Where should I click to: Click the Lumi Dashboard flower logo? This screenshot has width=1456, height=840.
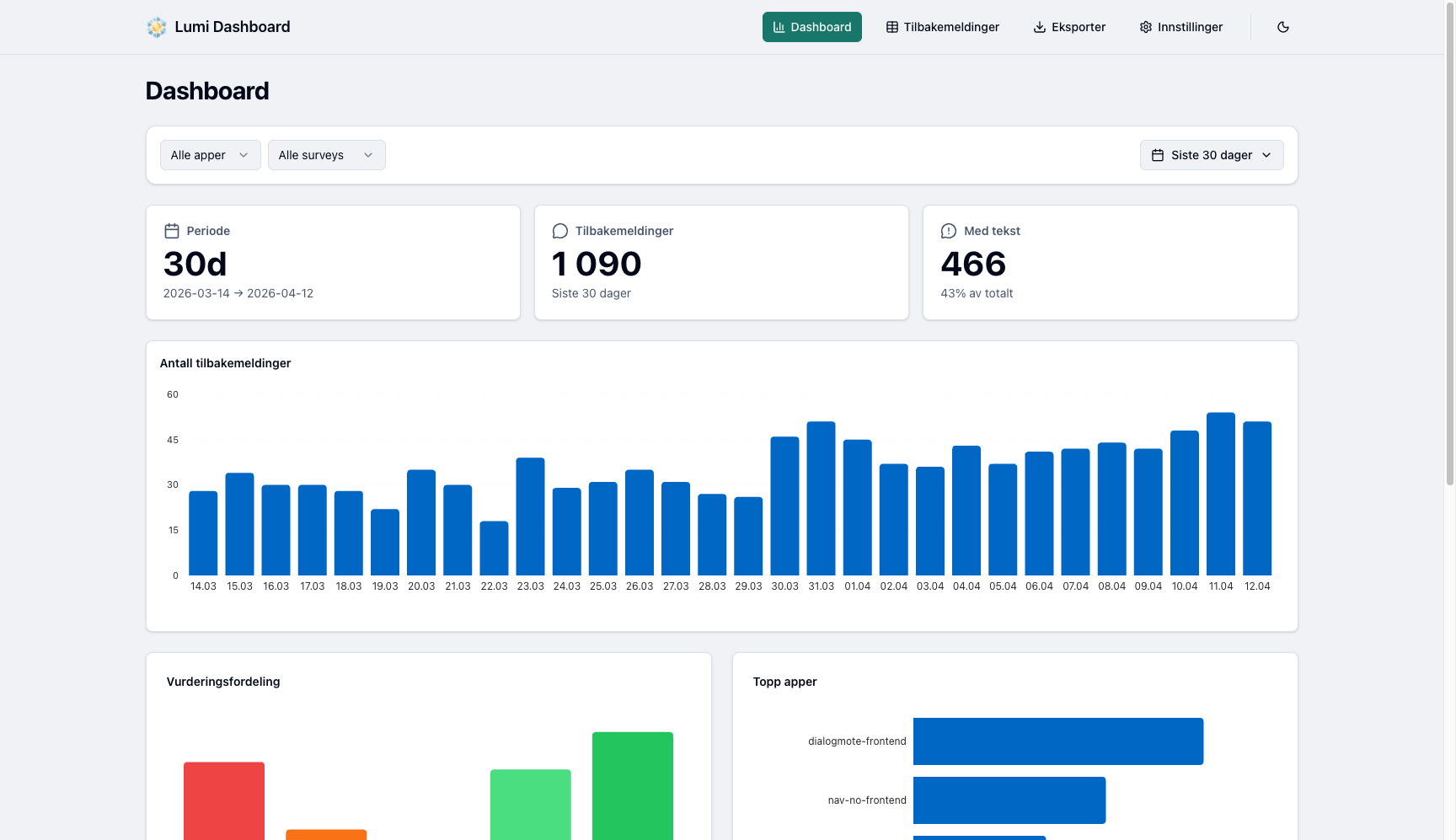156,26
